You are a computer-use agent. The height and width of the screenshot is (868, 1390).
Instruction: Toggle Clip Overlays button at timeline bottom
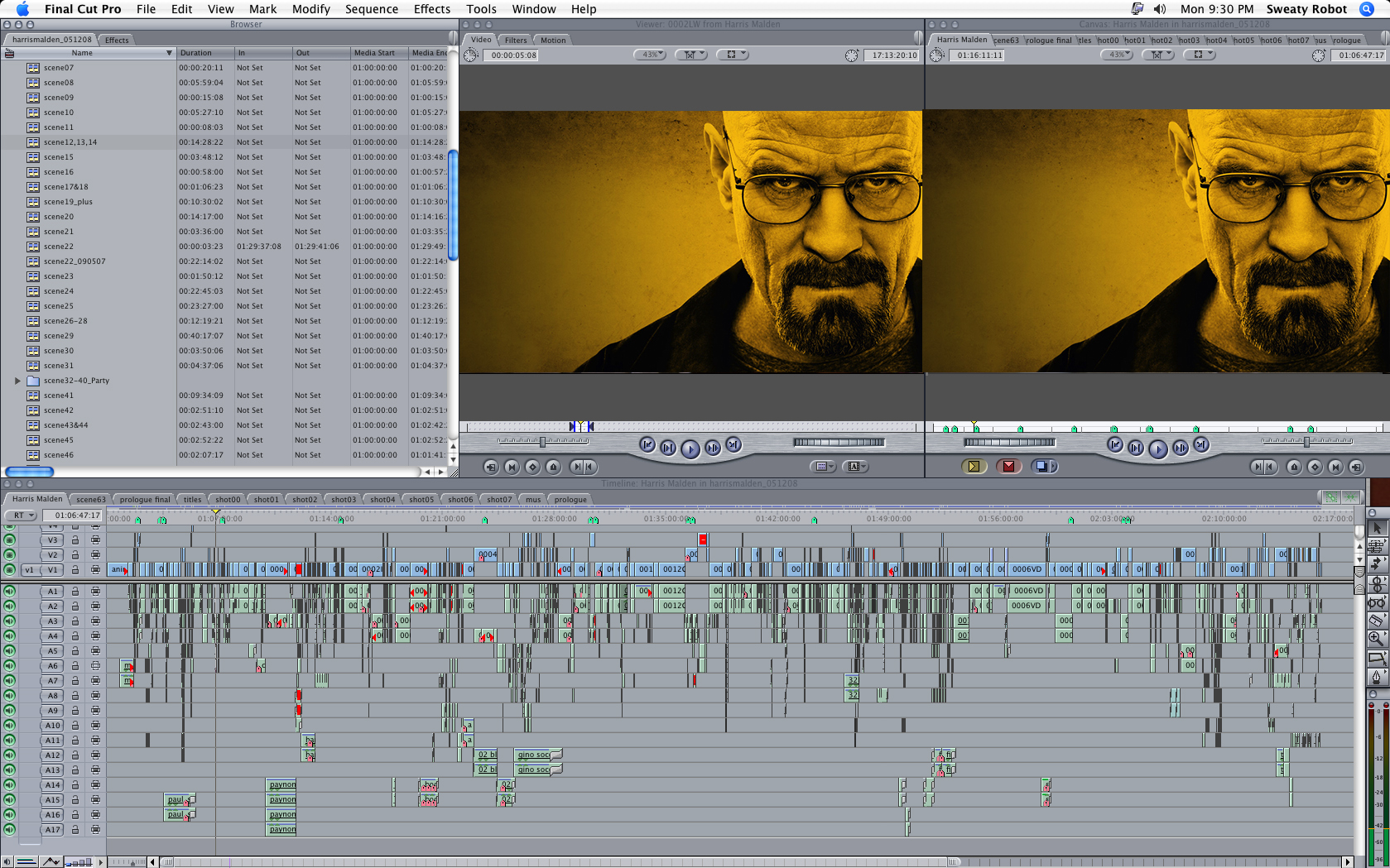51,861
